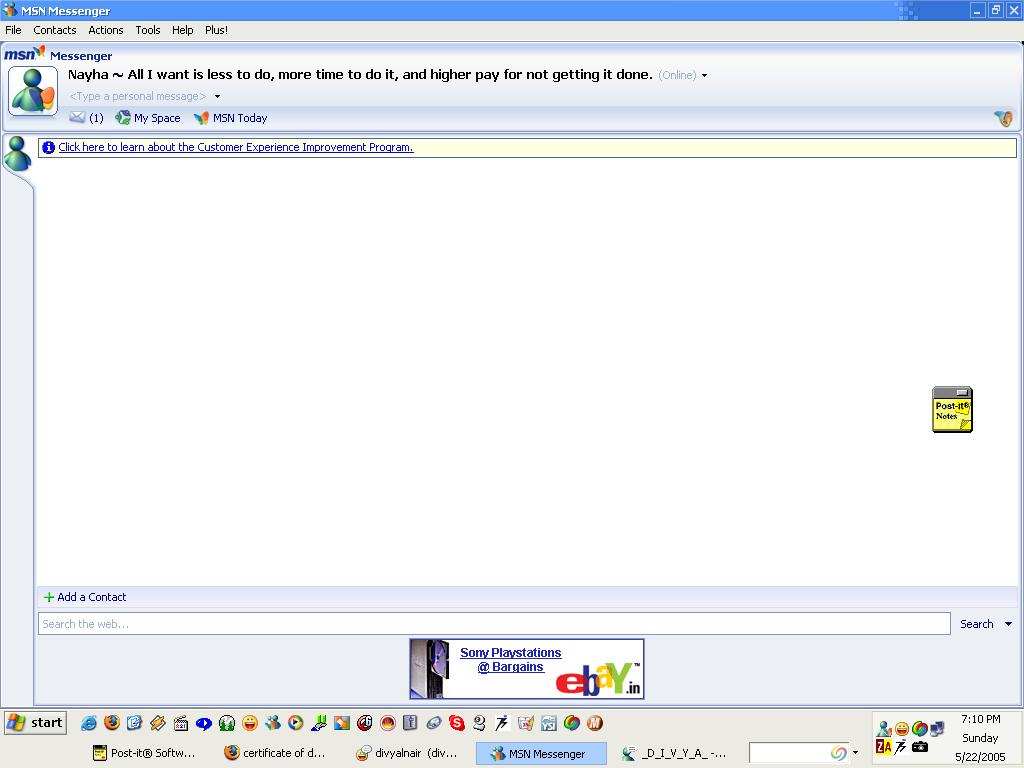Launch Internet Explorer from quick launch
This screenshot has width=1024, height=768.
click(89, 723)
